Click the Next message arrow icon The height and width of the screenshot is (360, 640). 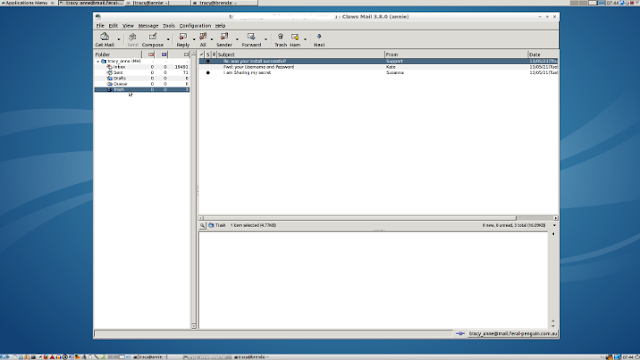pos(319,37)
